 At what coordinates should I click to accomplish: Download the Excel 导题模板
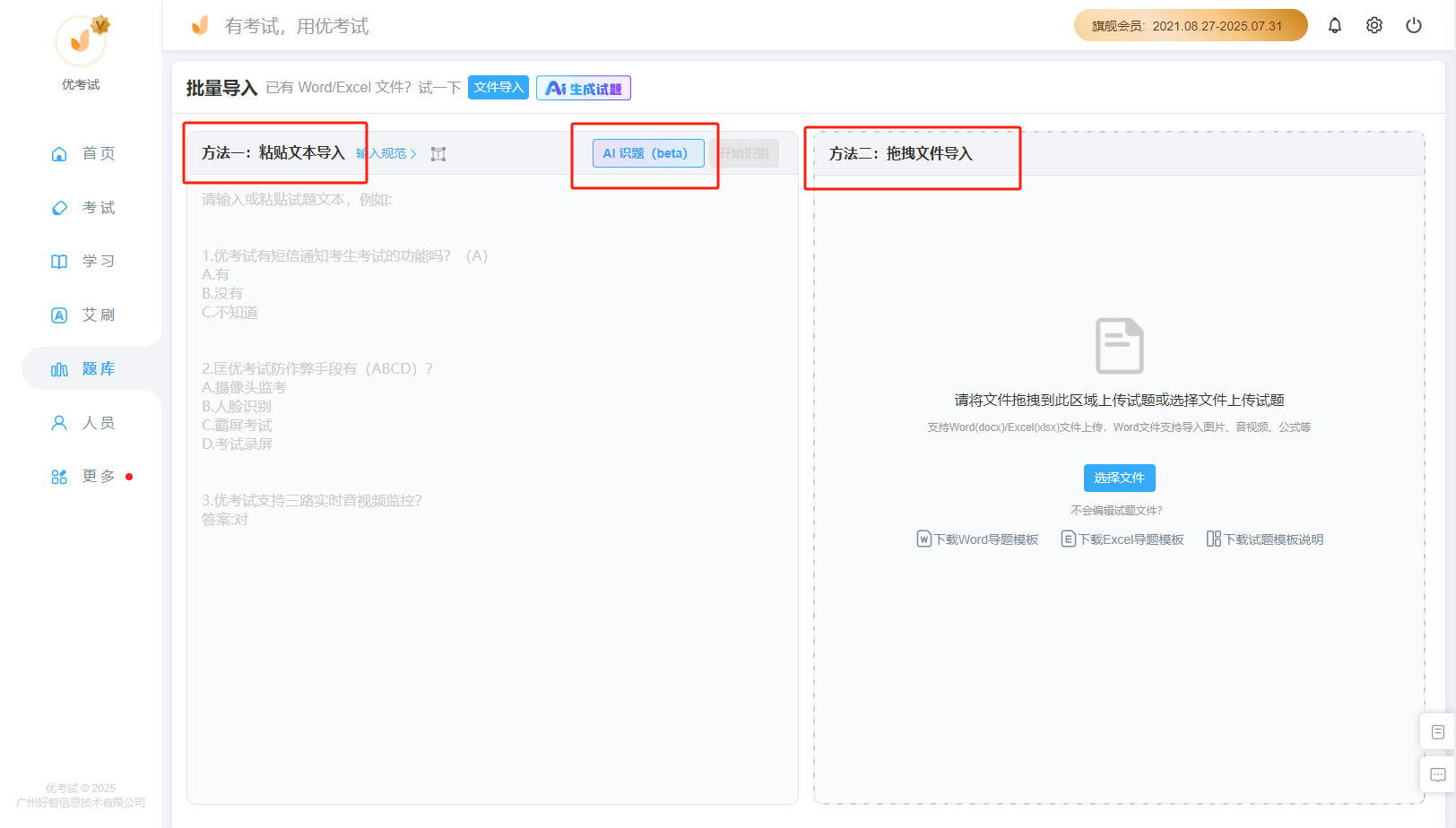1122,539
